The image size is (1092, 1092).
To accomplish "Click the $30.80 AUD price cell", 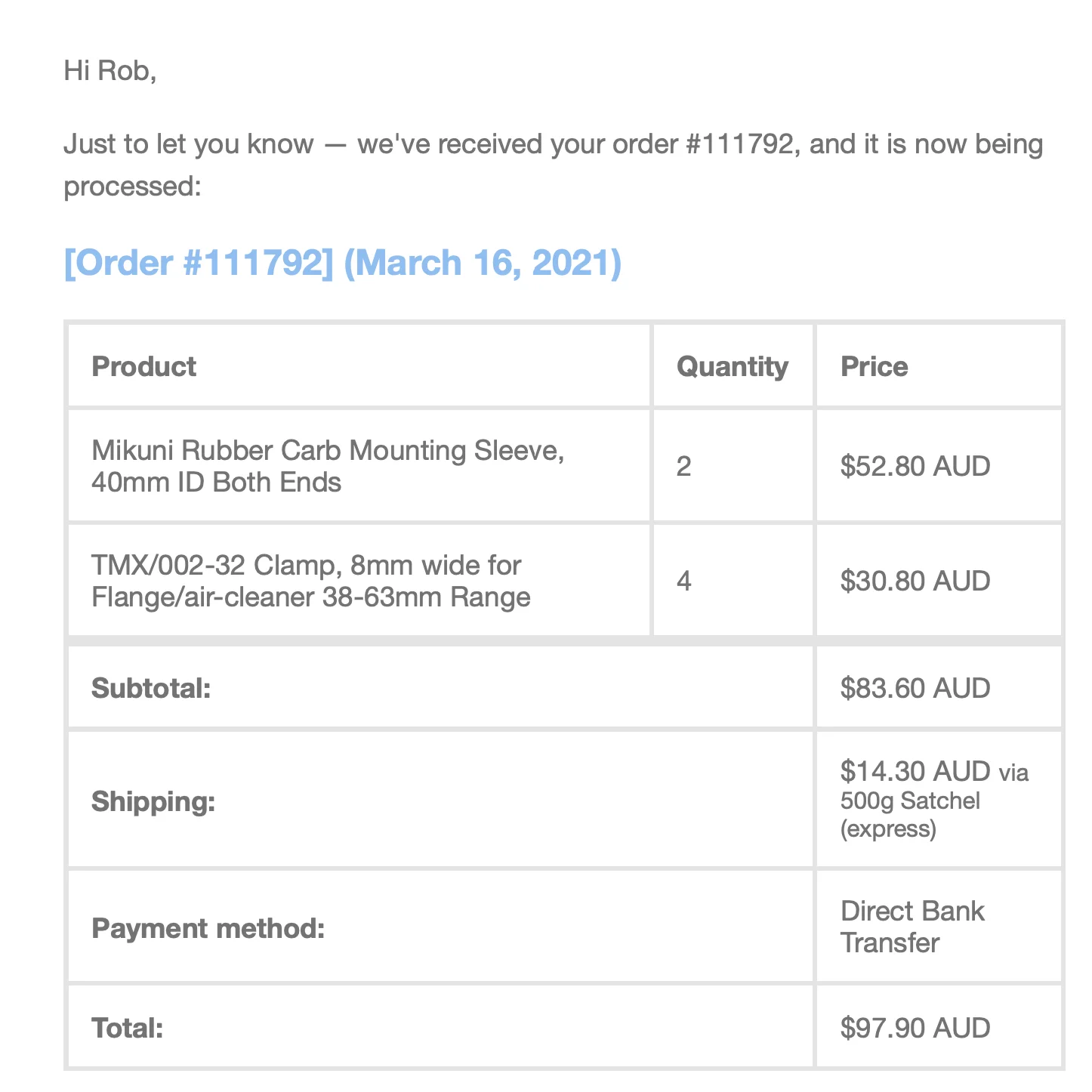I will (915, 581).
